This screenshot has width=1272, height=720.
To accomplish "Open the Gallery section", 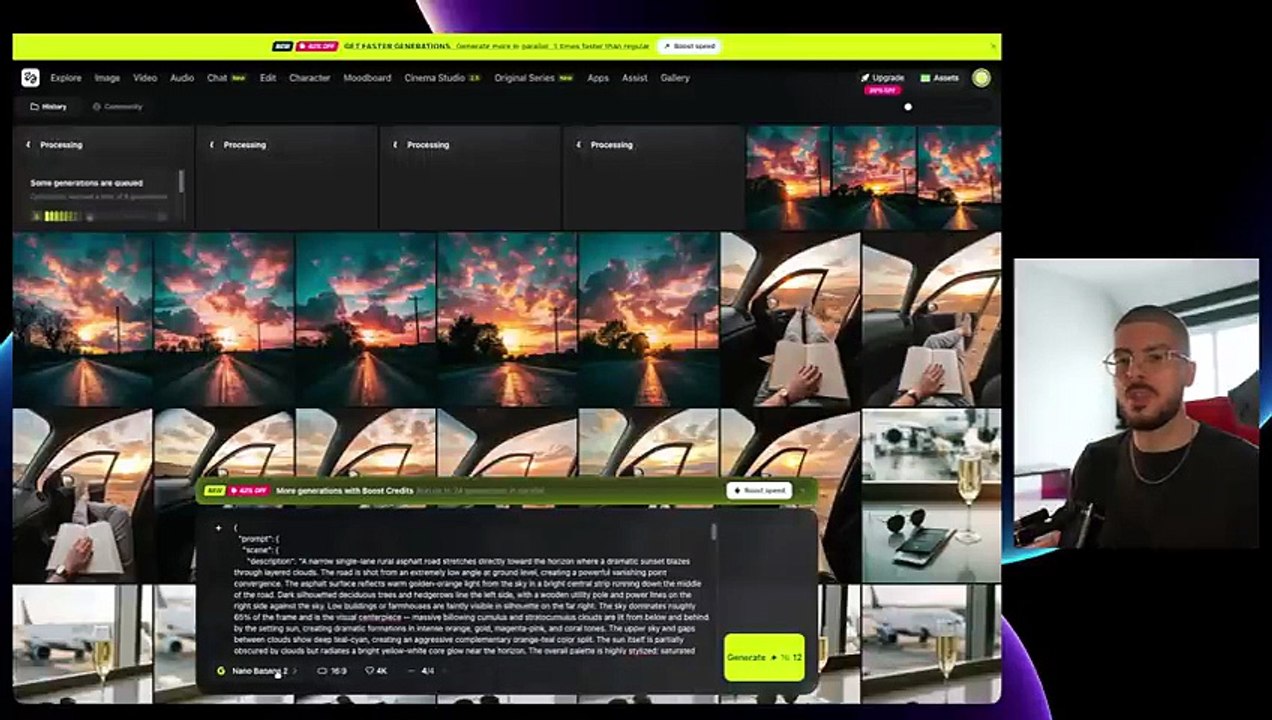I will point(674,78).
